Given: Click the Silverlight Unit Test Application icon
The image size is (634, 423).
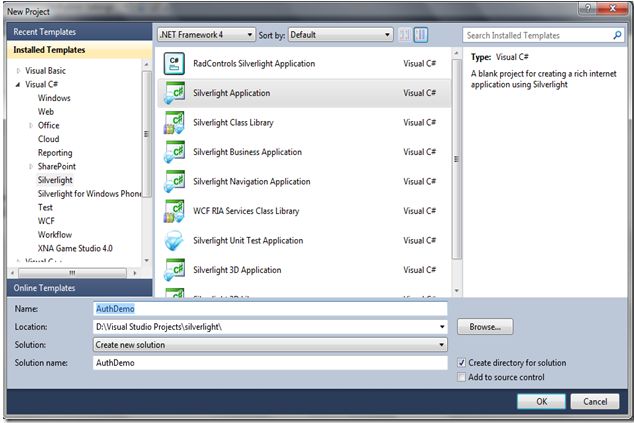Looking at the screenshot, I should [x=174, y=241].
